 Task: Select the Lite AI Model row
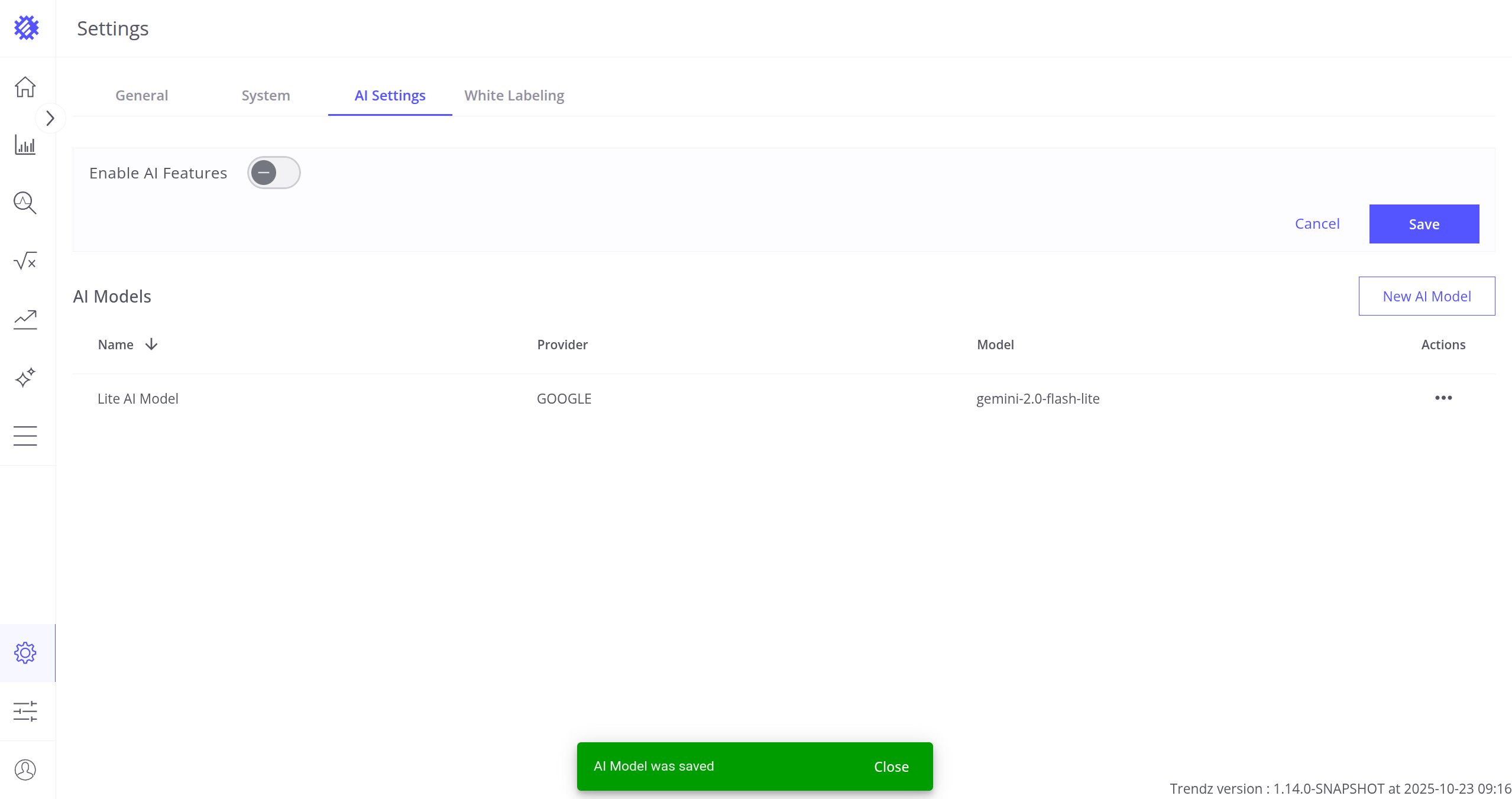[x=138, y=399]
